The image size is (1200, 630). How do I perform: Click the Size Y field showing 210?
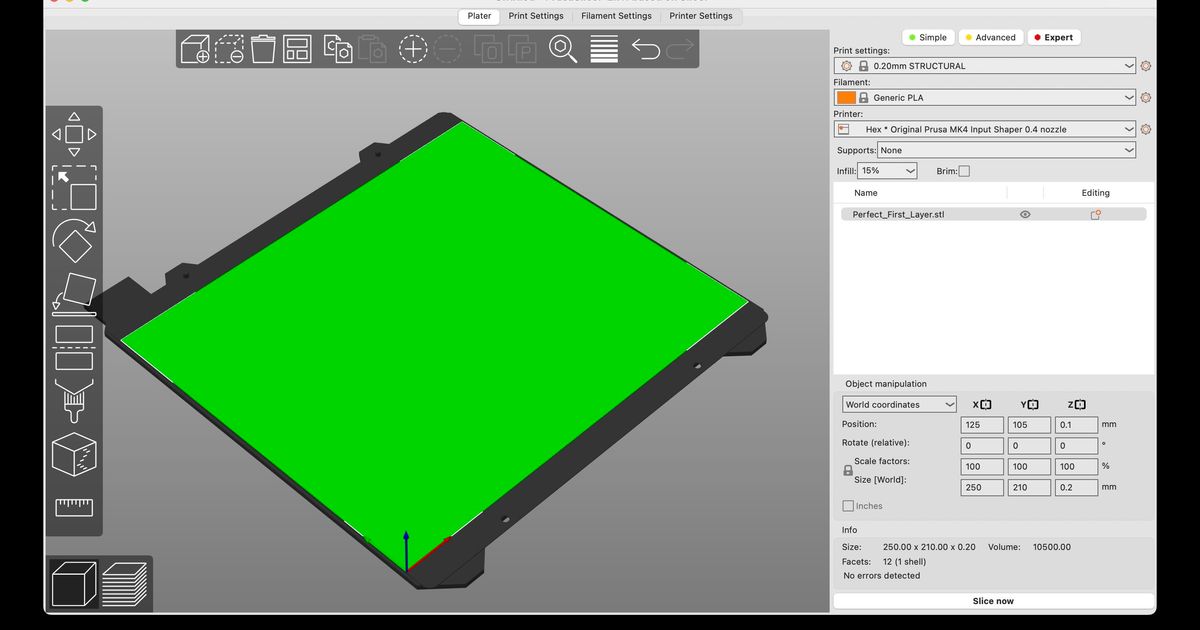(x=1029, y=488)
